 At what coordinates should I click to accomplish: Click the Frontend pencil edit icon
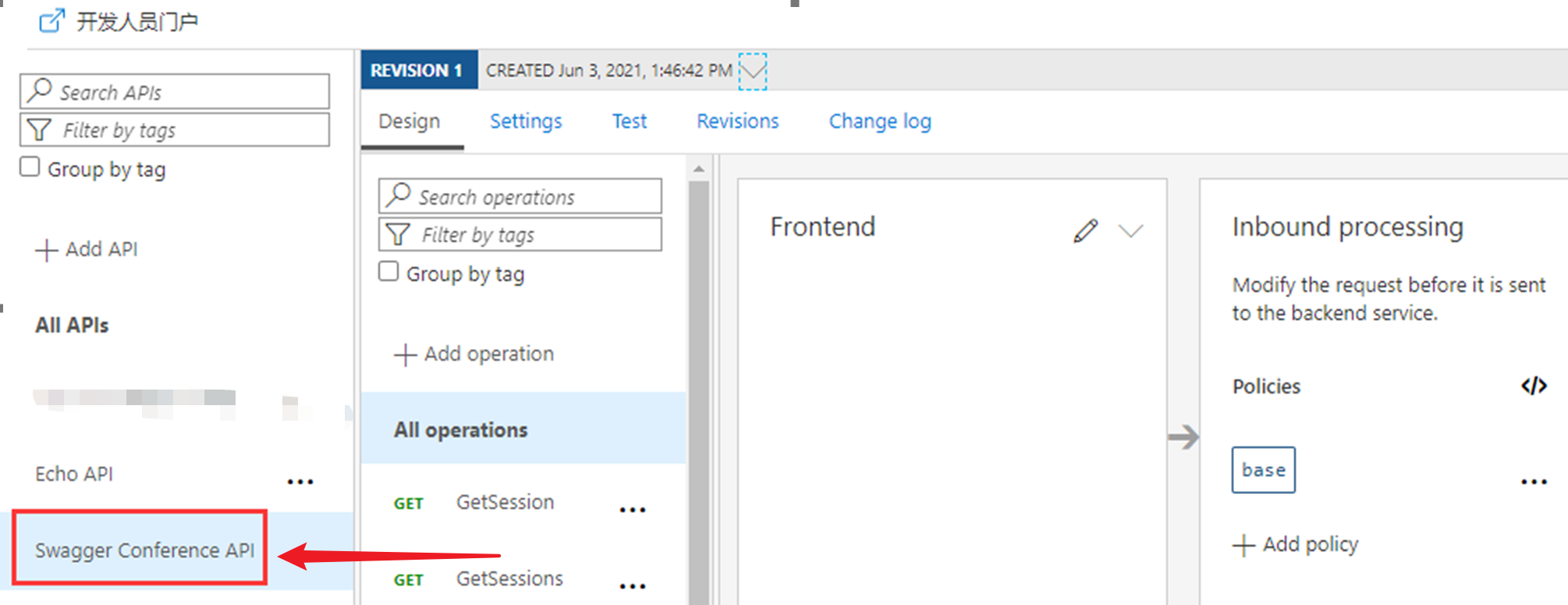click(x=1085, y=231)
